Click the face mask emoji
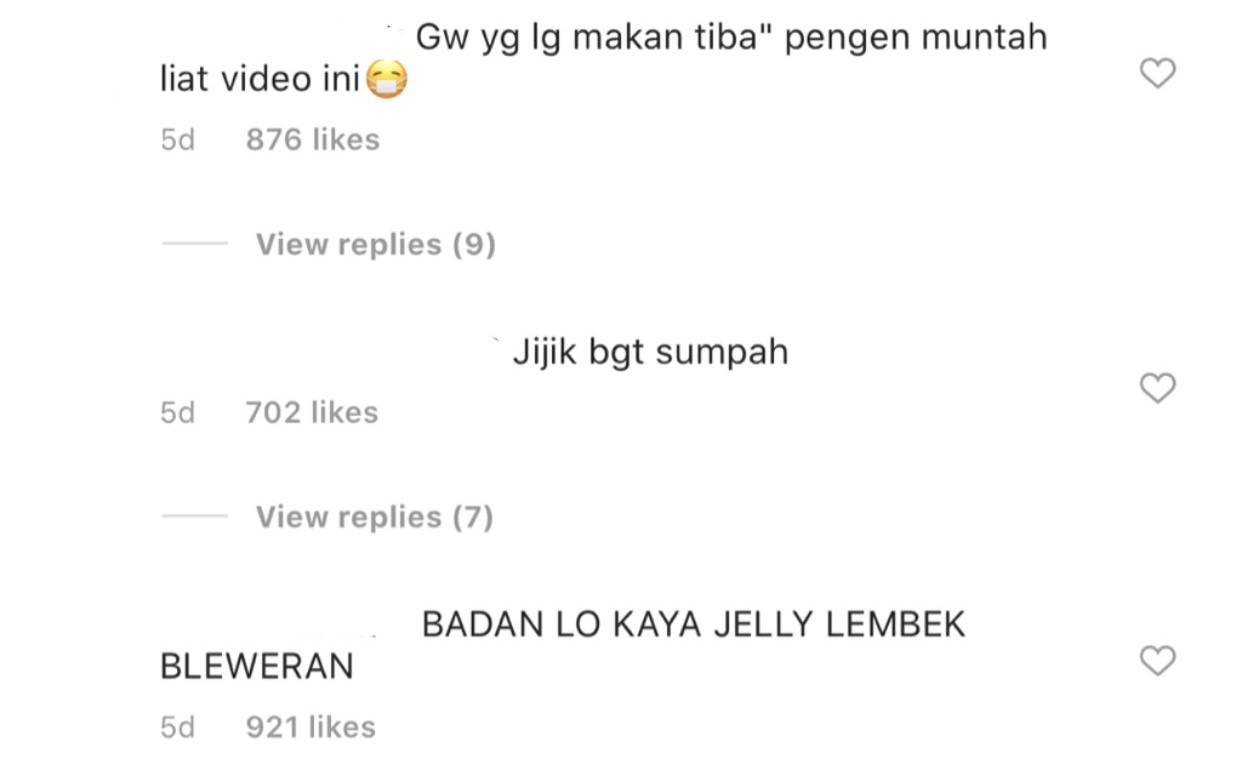This screenshot has height=780, width=1242. tap(386, 80)
